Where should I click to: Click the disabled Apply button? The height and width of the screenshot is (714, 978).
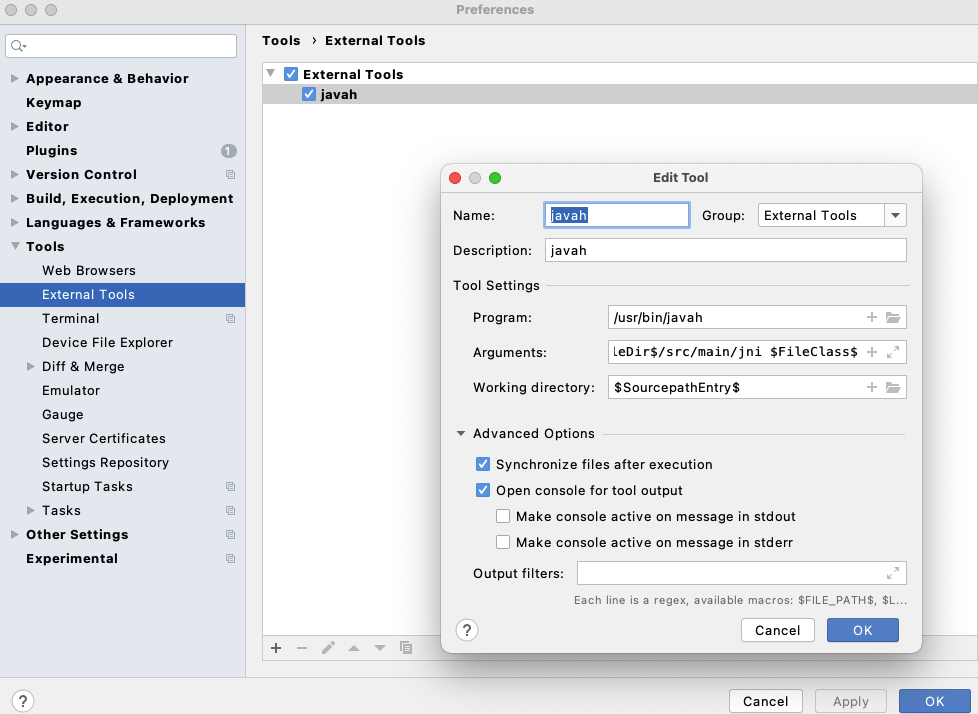[851, 701]
